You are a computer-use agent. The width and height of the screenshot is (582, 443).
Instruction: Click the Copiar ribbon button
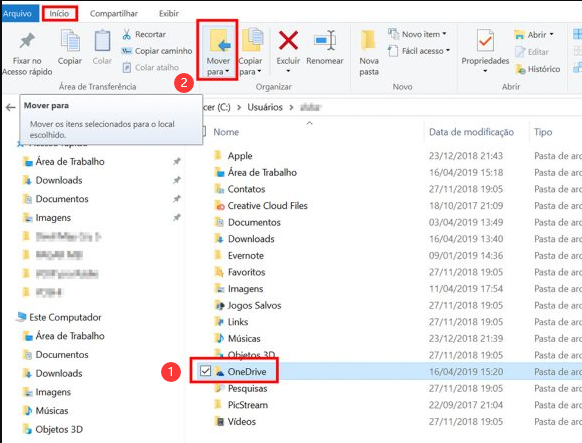pyautogui.click(x=70, y=47)
